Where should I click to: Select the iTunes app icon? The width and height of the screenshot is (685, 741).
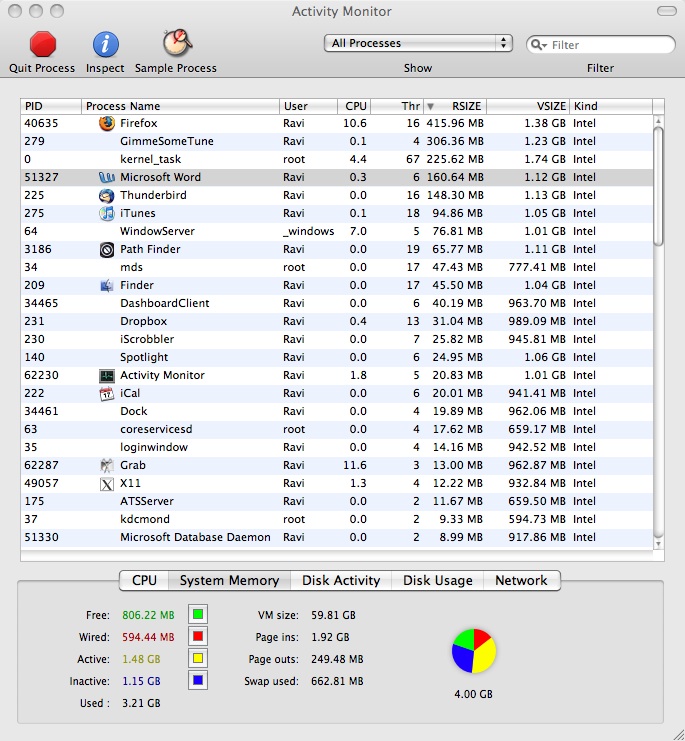point(107,213)
